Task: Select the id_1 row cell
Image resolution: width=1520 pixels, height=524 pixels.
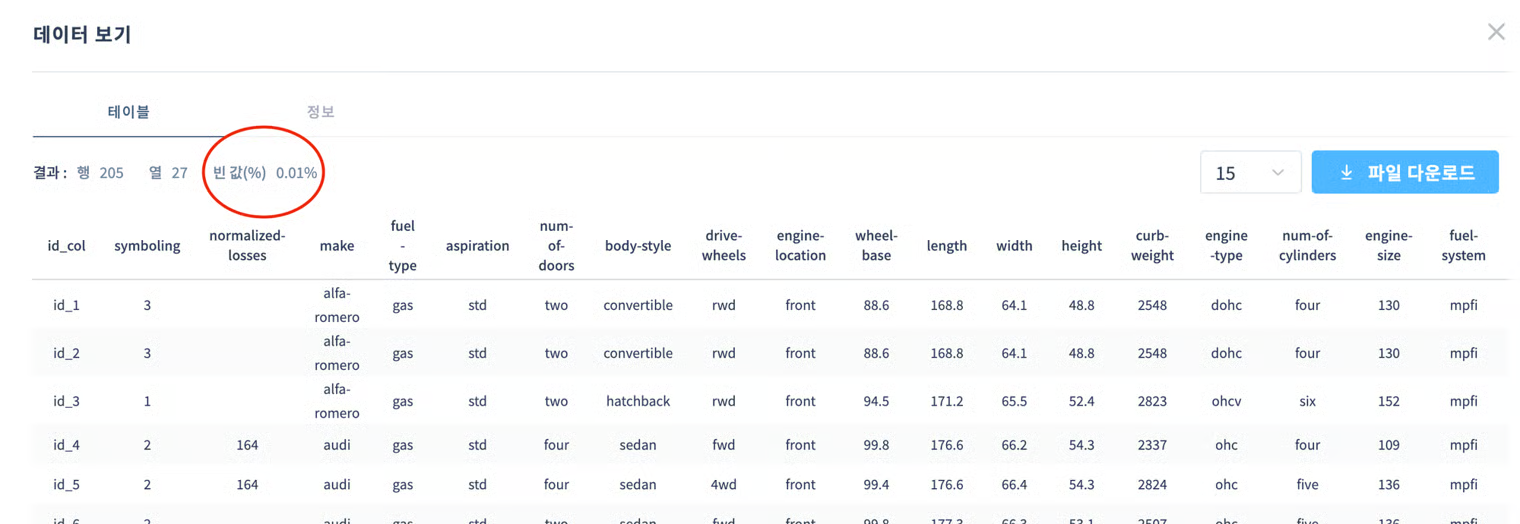Action: click(66, 305)
